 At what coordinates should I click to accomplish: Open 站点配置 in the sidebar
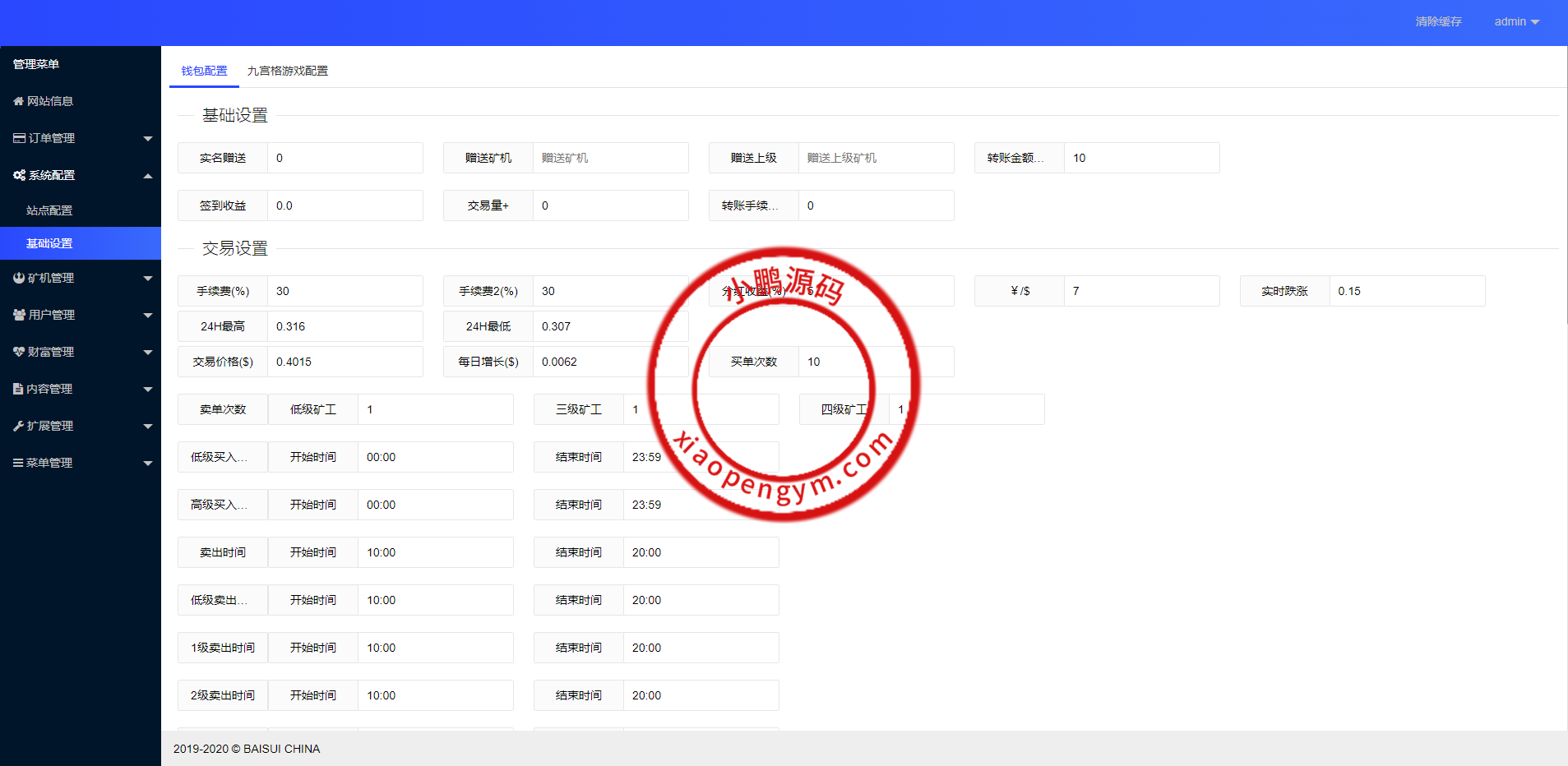[x=49, y=210]
